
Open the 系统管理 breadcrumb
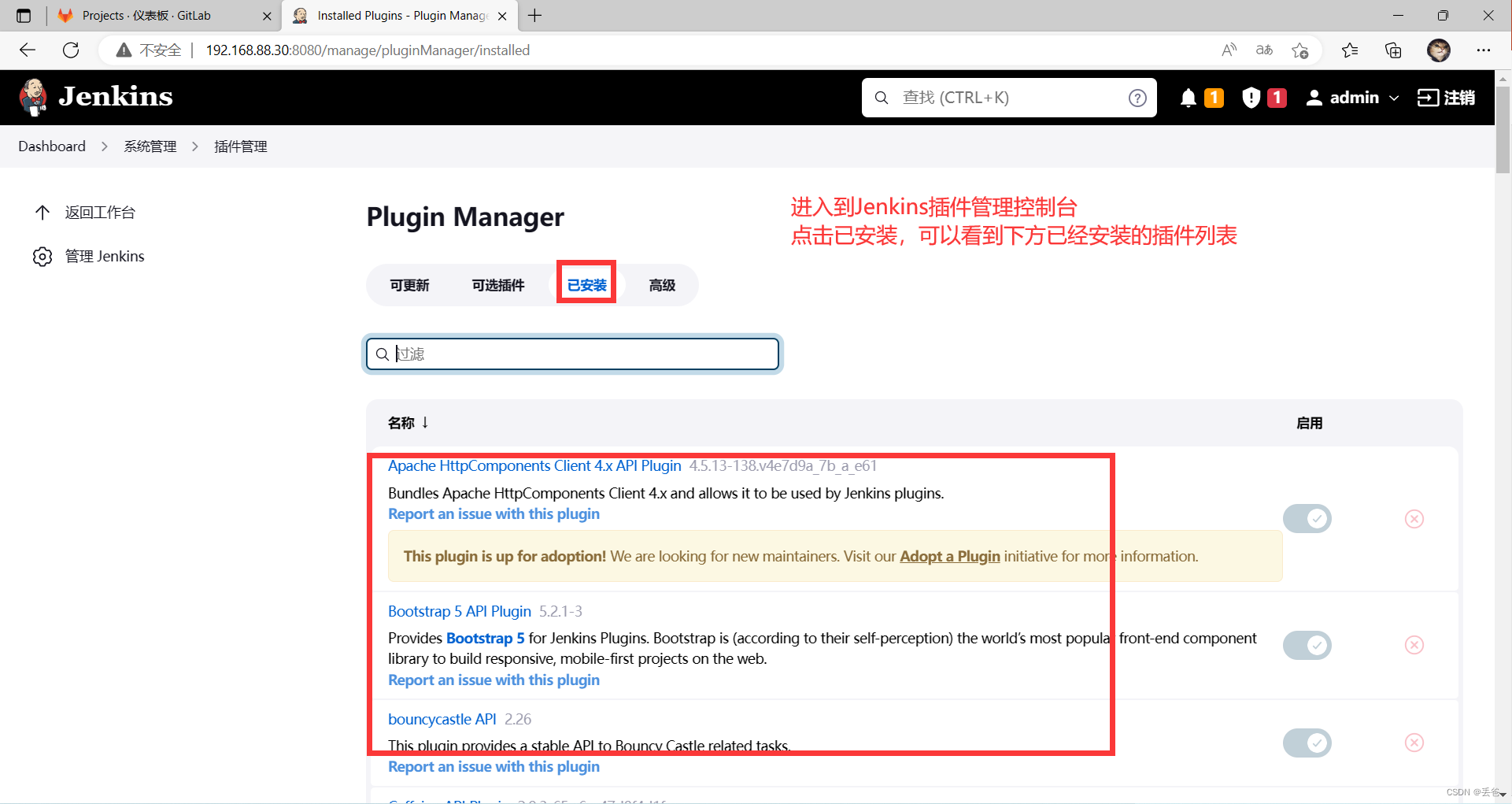(x=150, y=146)
